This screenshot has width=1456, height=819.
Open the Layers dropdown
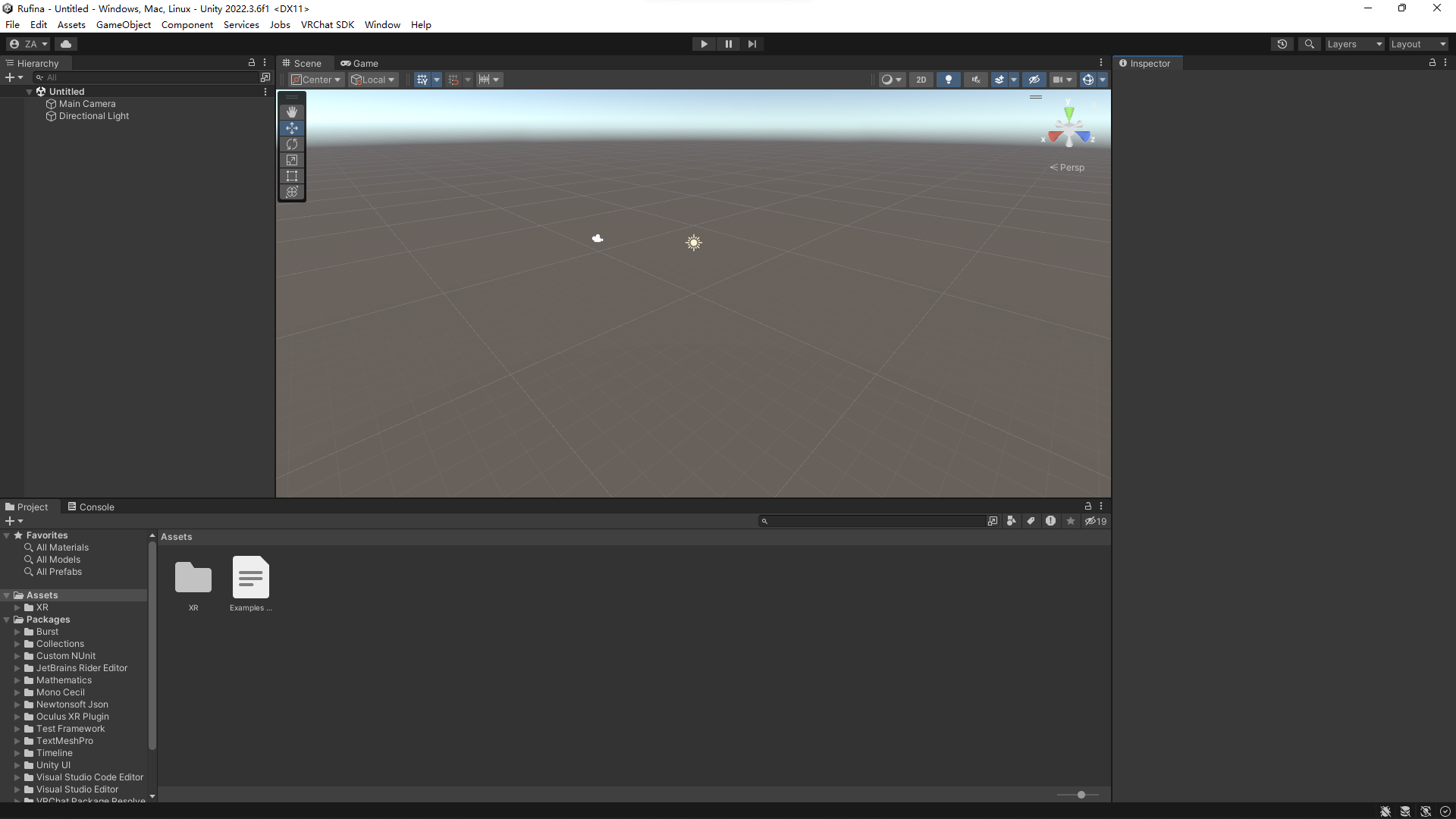(1354, 44)
